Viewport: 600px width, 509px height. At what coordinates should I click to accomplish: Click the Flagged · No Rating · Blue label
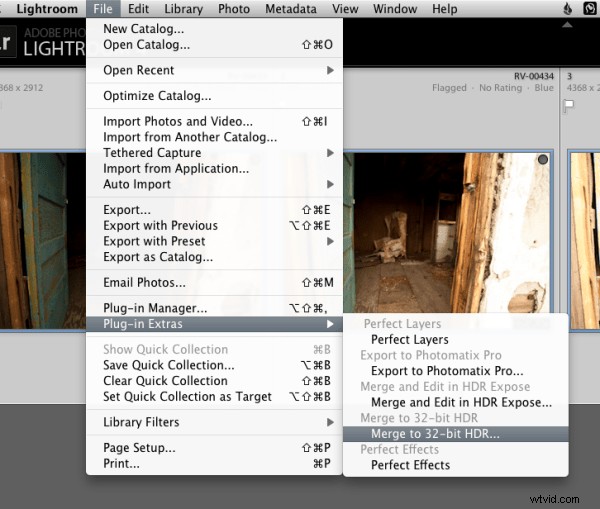(x=493, y=88)
